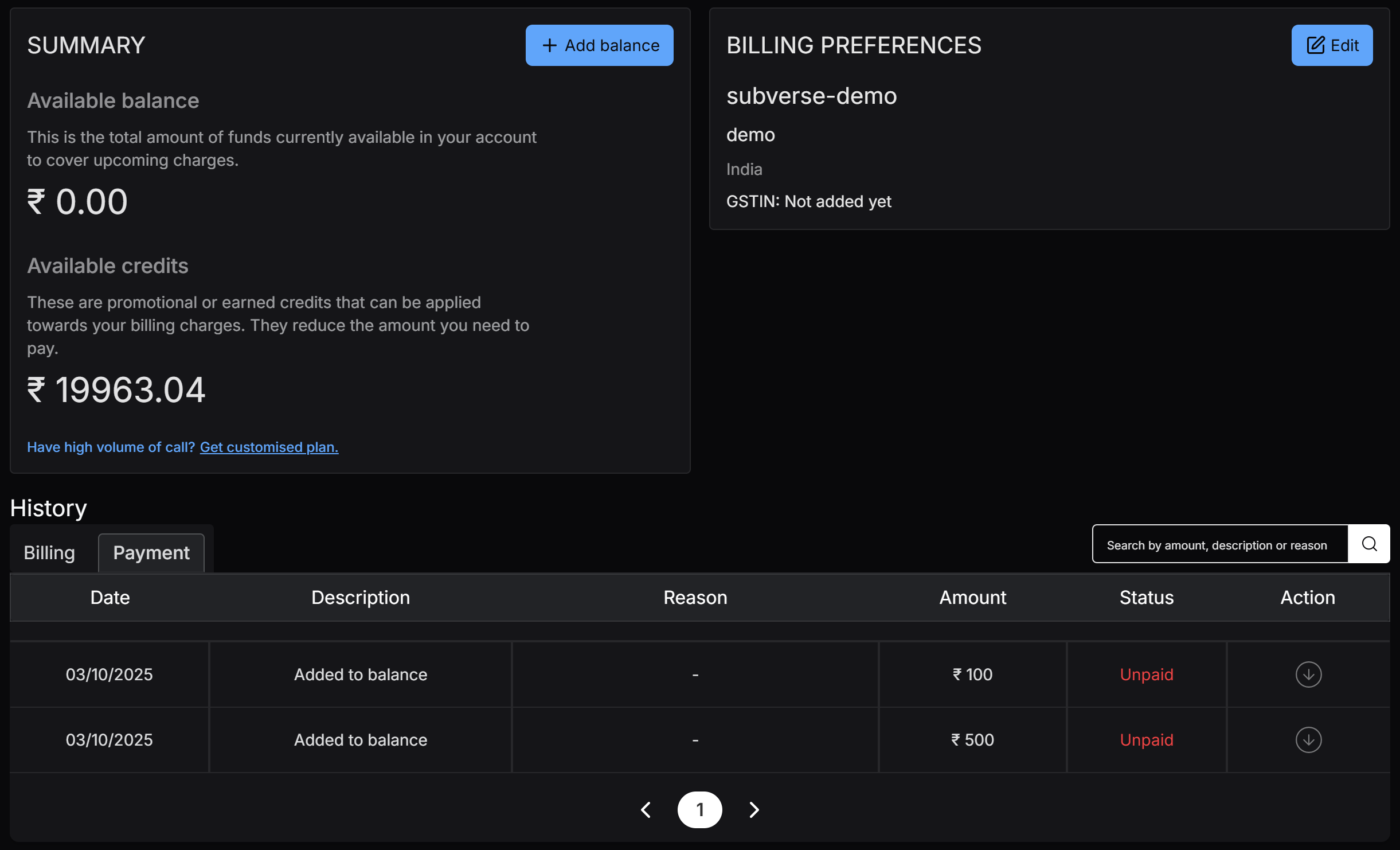The height and width of the screenshot is (850, 1400).
Task: Go to previous page arrow
Action: [646, 810]
